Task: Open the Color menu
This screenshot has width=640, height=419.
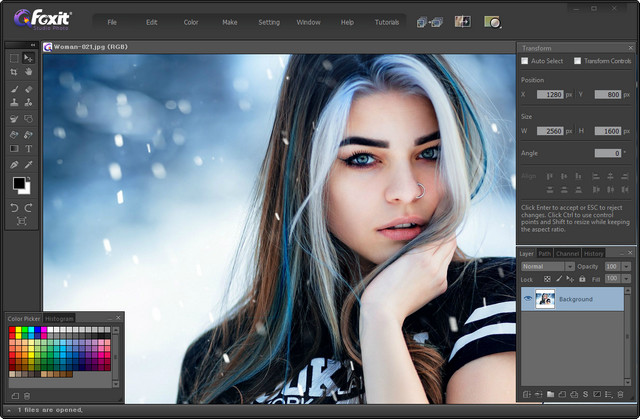Action: tap(191, 21)
